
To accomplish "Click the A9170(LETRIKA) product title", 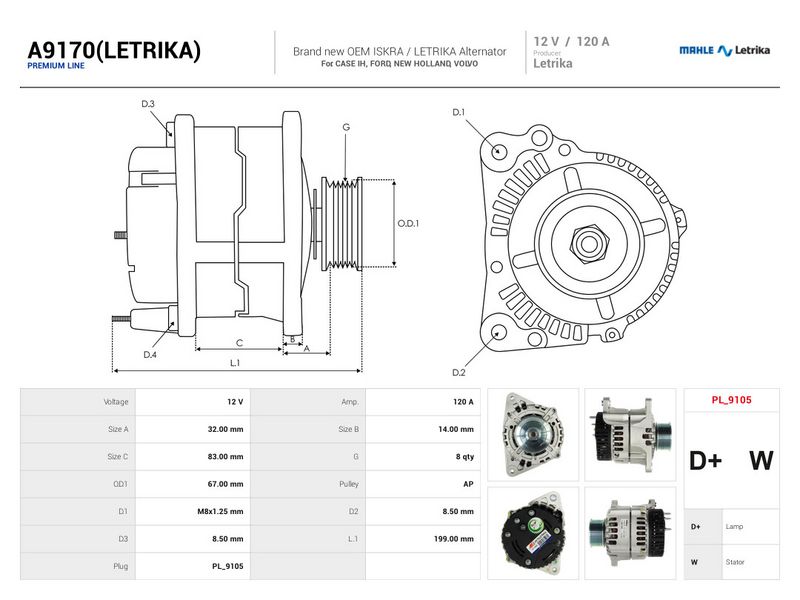I will pos(114,51).
